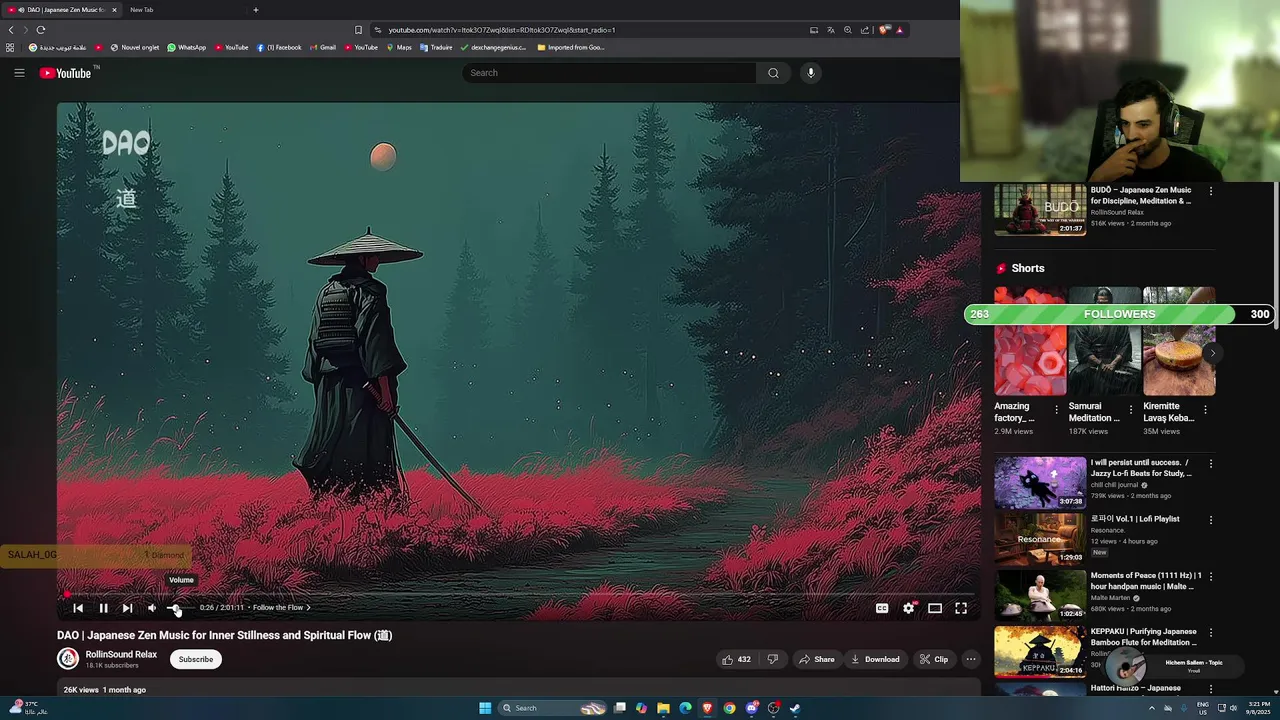Open 'I will persist until success' video
This screenshot has width=1280, height=720.
(1040, 483)
